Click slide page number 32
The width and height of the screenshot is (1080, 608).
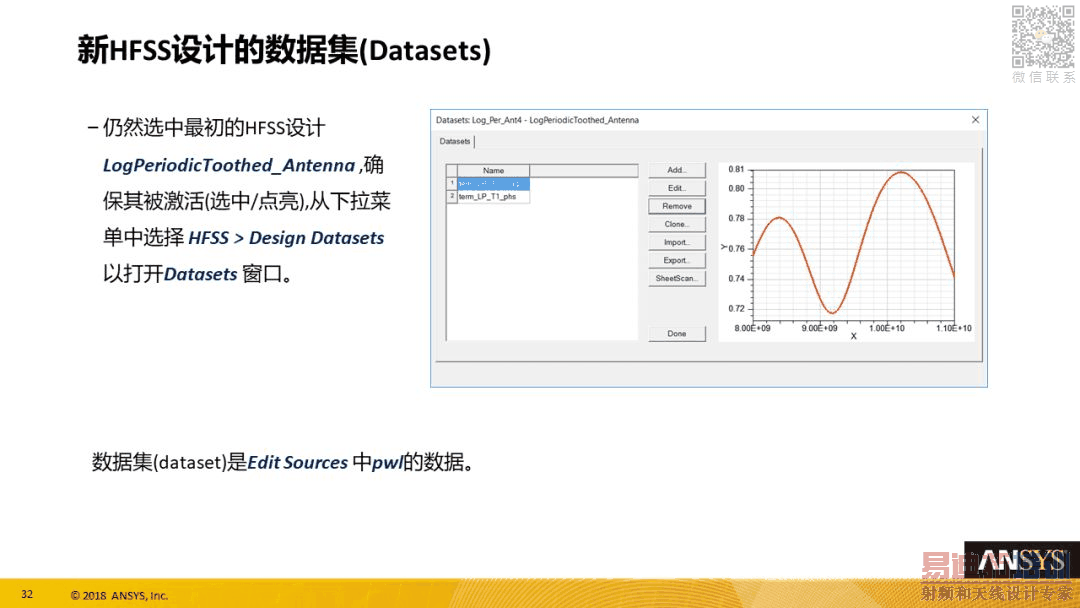coord(27,594)
